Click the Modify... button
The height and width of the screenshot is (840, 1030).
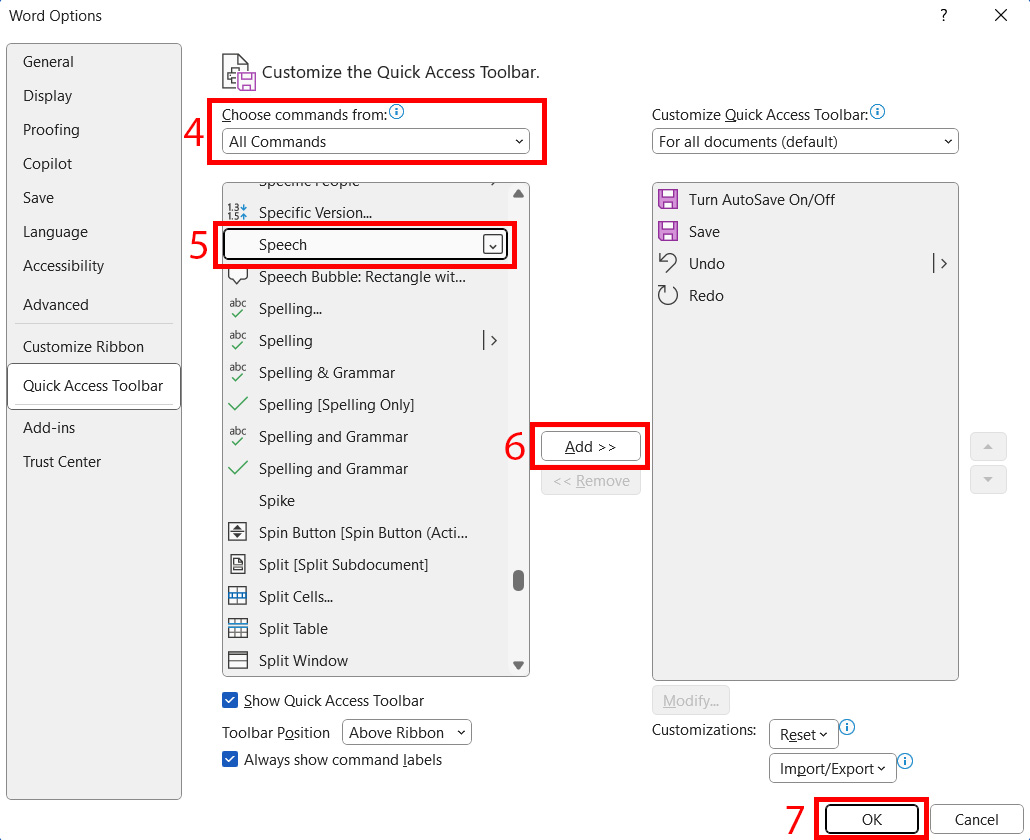tap(690, 700)
